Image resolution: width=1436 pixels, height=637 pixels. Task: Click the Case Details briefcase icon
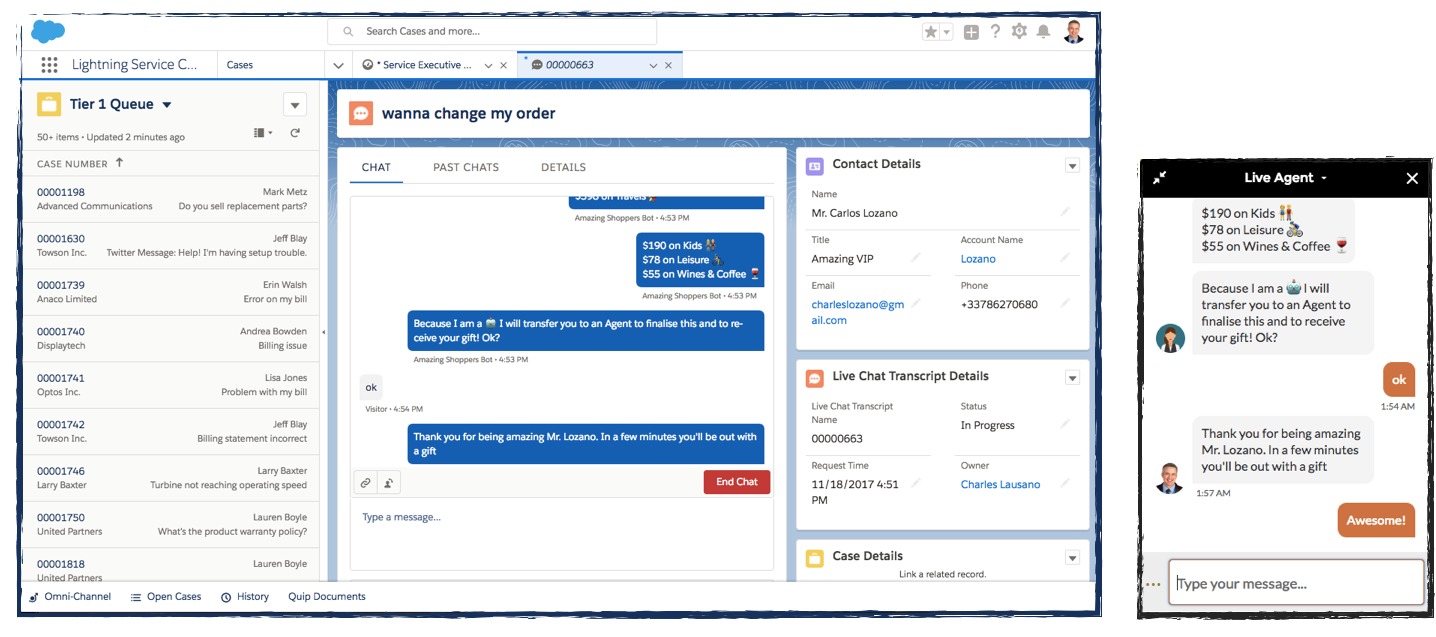(815, 558)
